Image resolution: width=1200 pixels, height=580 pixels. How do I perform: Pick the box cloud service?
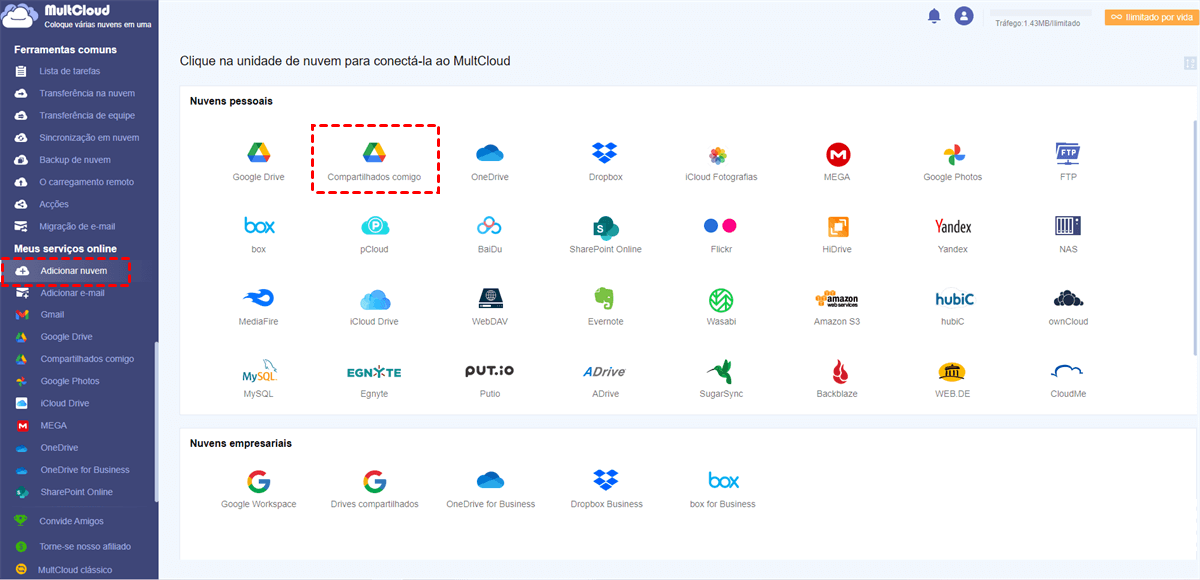[259, 233]
